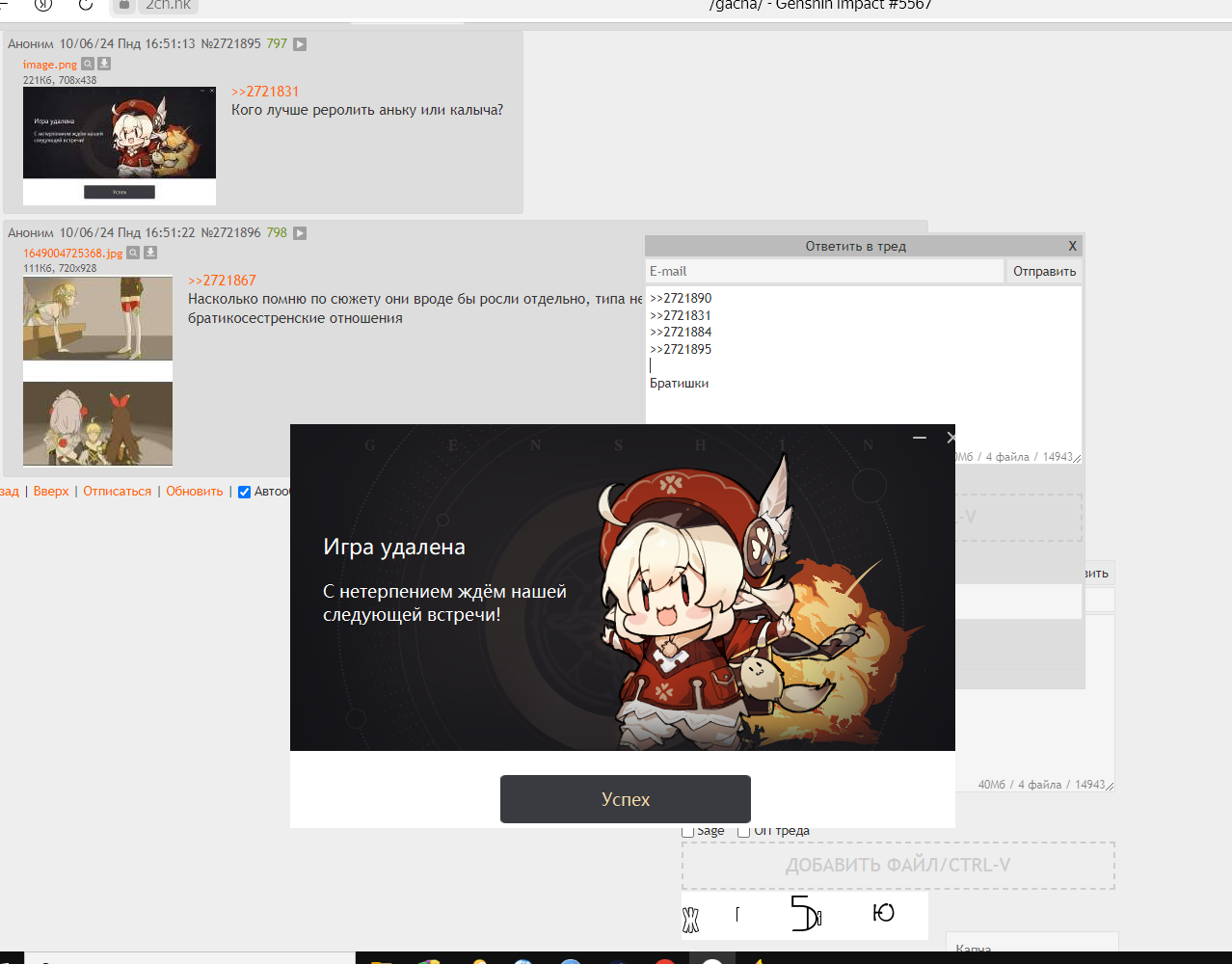The width and height of the screenshot is (1232, 964).
Task: Click magnifier icon next to 1649004725368.jpg
Action: tap(134, 253)
